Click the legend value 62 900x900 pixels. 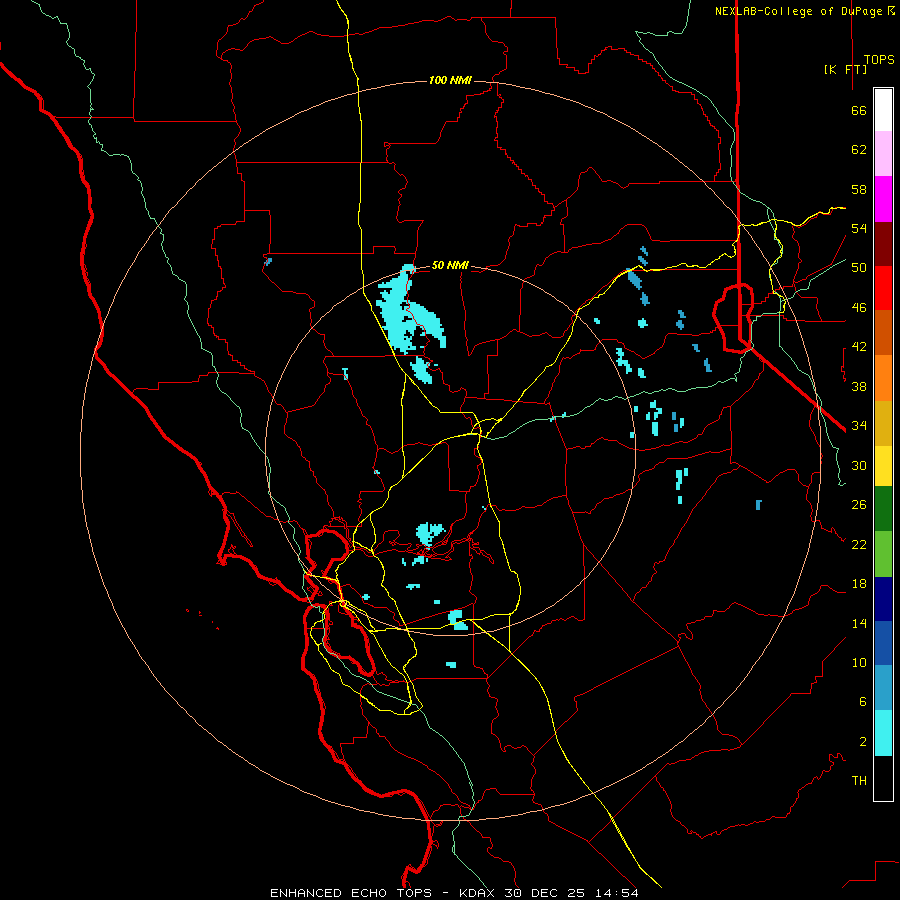click(x=859, y=150)
